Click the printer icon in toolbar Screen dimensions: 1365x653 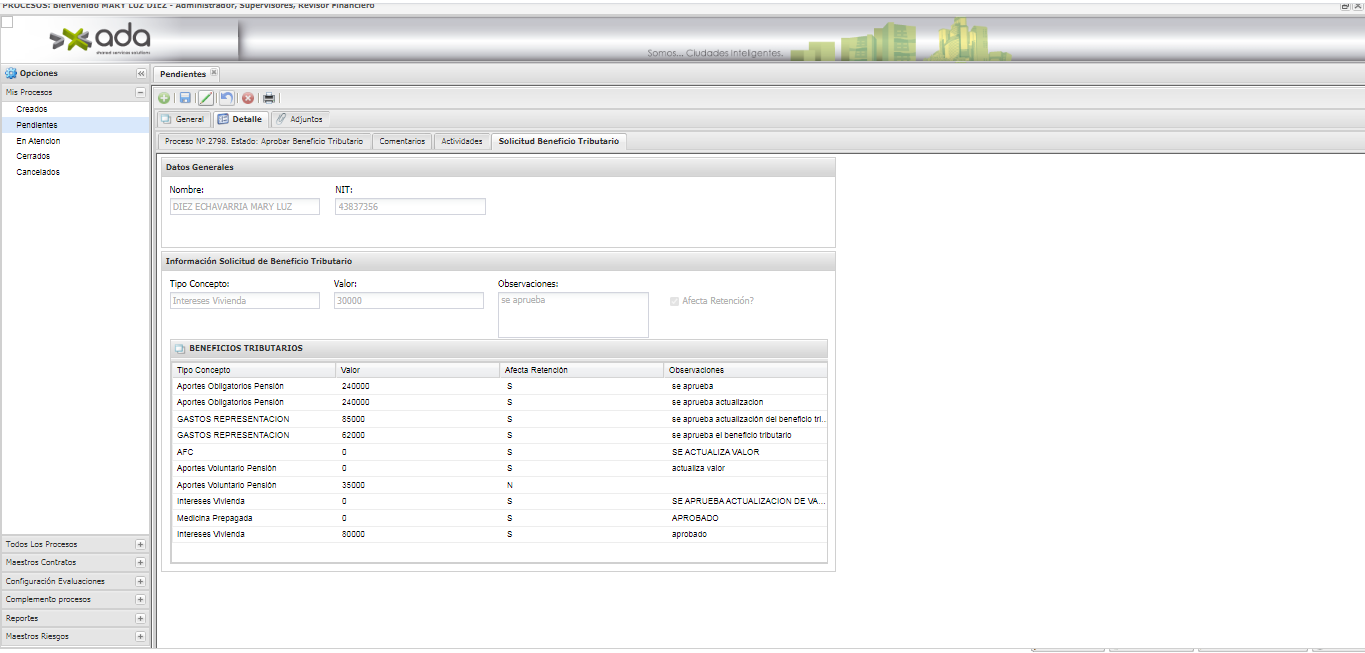[x=269, y=98]
